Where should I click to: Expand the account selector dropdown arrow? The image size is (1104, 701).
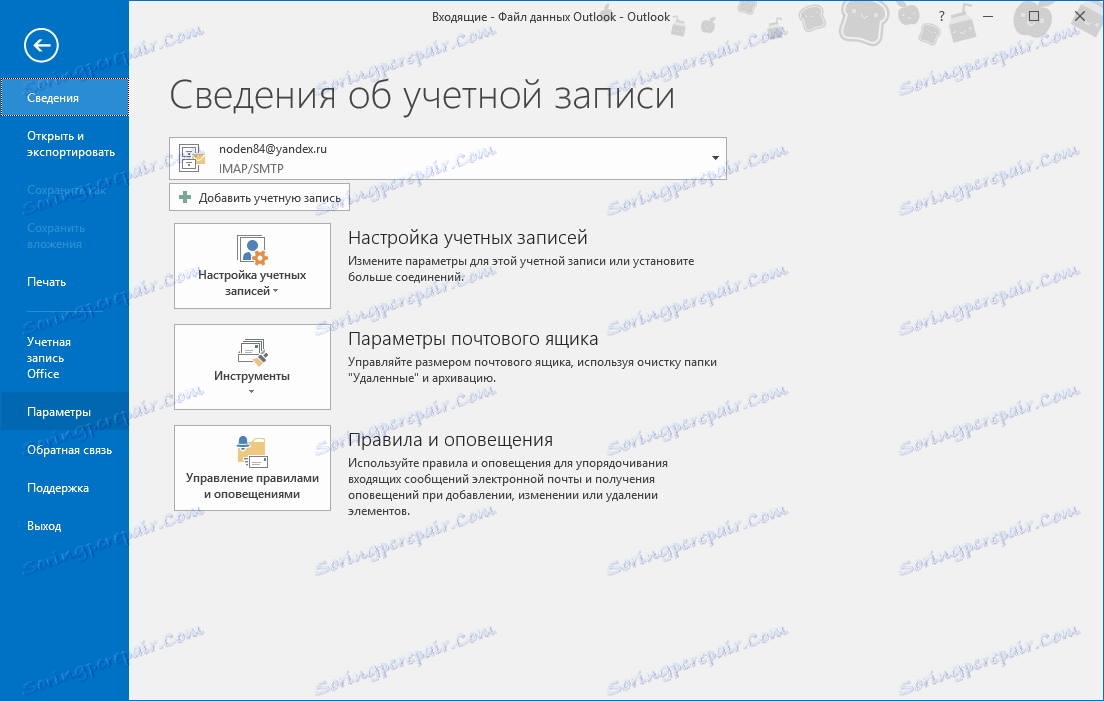(x=715, y=158)
